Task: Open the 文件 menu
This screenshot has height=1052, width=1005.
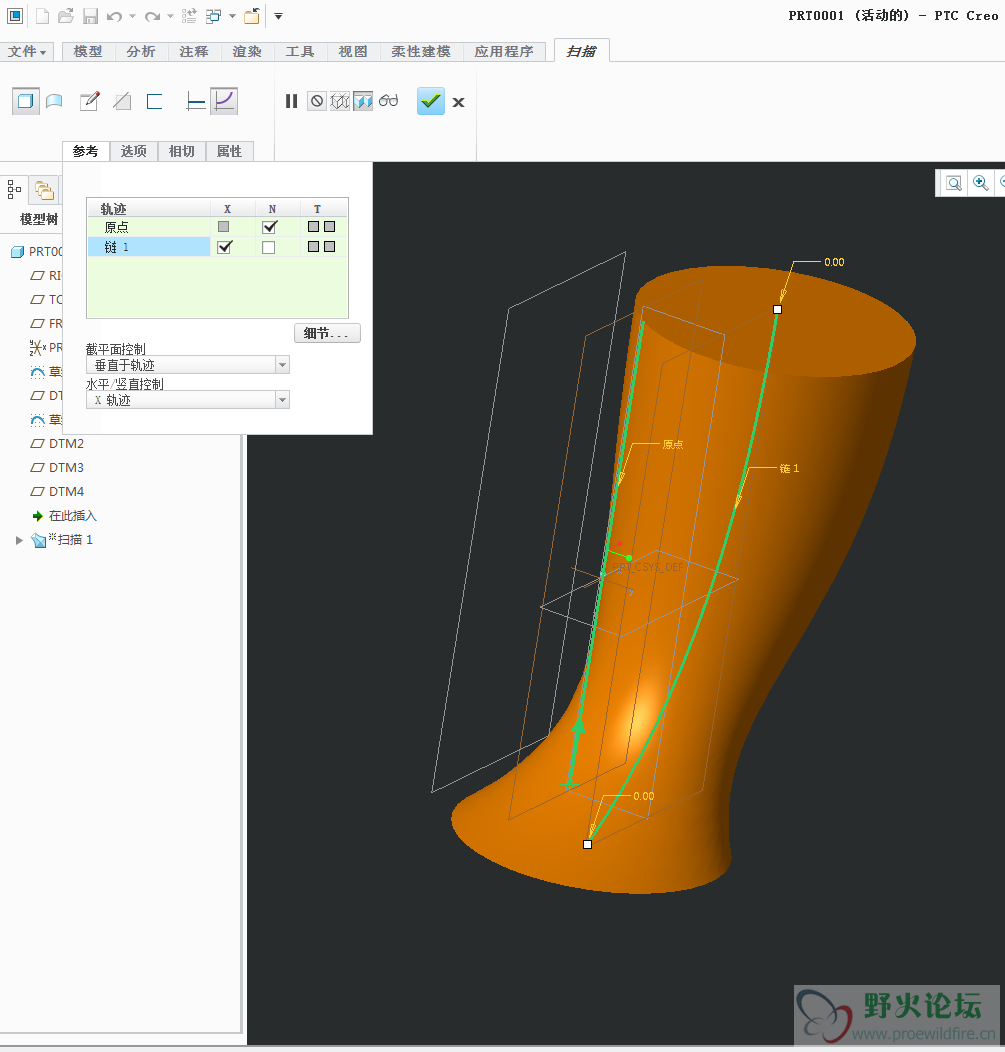Action: 27,52
